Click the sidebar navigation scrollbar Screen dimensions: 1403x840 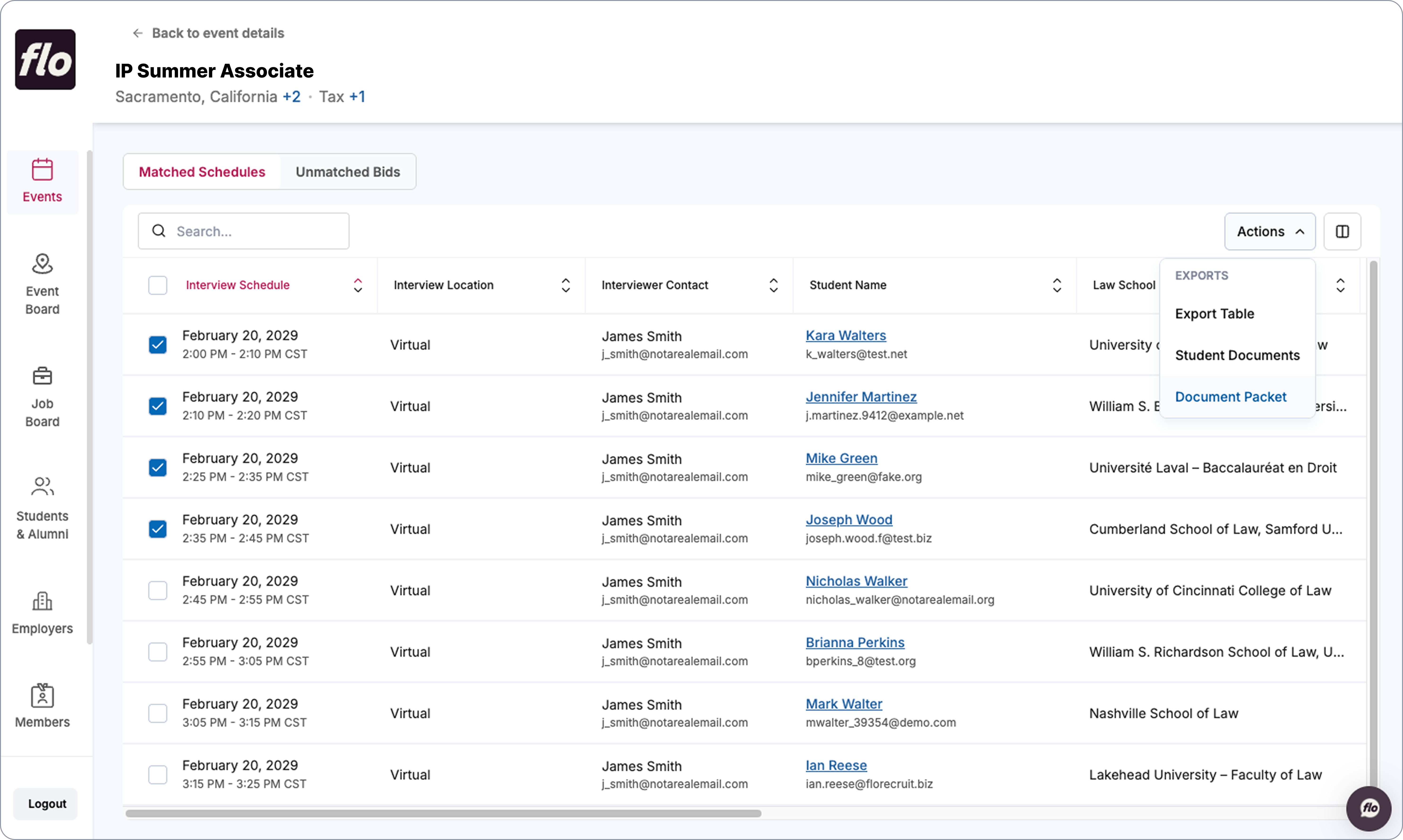pos(90,397)
